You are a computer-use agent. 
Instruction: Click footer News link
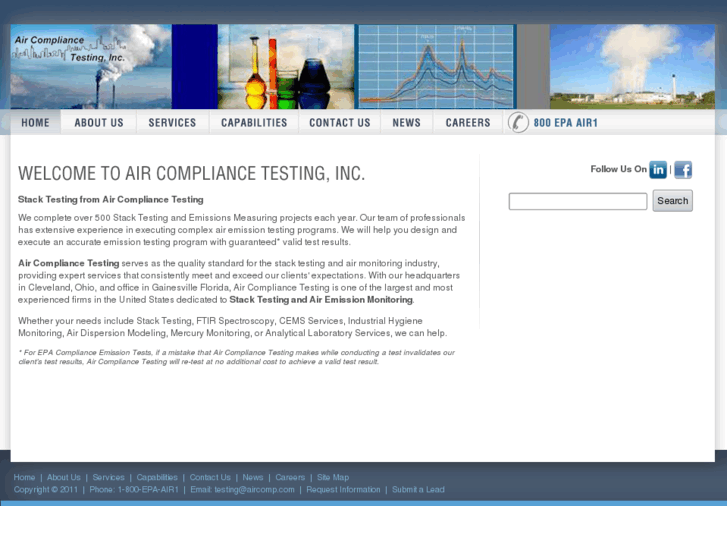coord(253,477)
